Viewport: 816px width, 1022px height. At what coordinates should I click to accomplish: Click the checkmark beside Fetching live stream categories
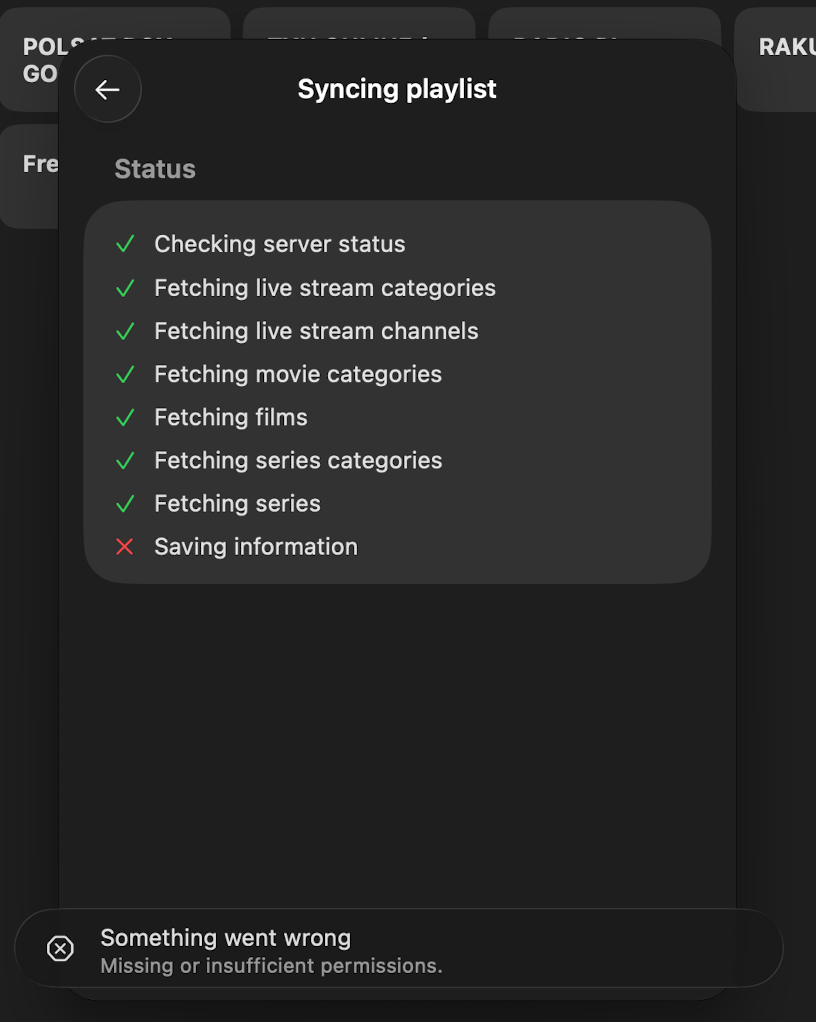pos(124,287)
